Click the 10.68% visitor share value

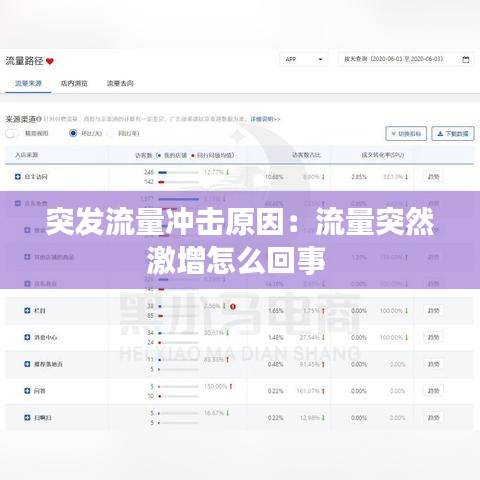click(274, 177)
